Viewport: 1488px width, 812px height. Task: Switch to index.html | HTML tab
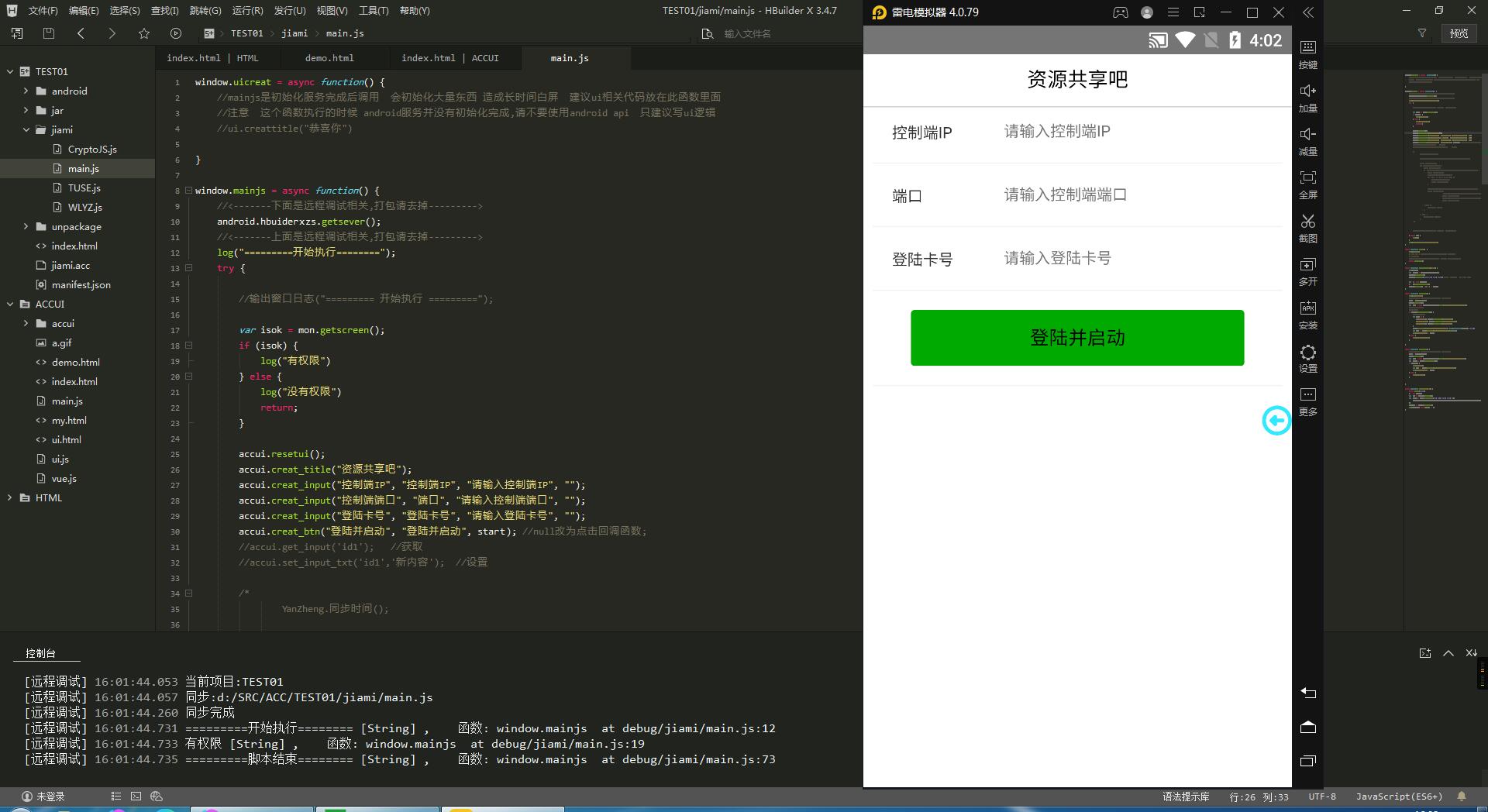(212, 58)
